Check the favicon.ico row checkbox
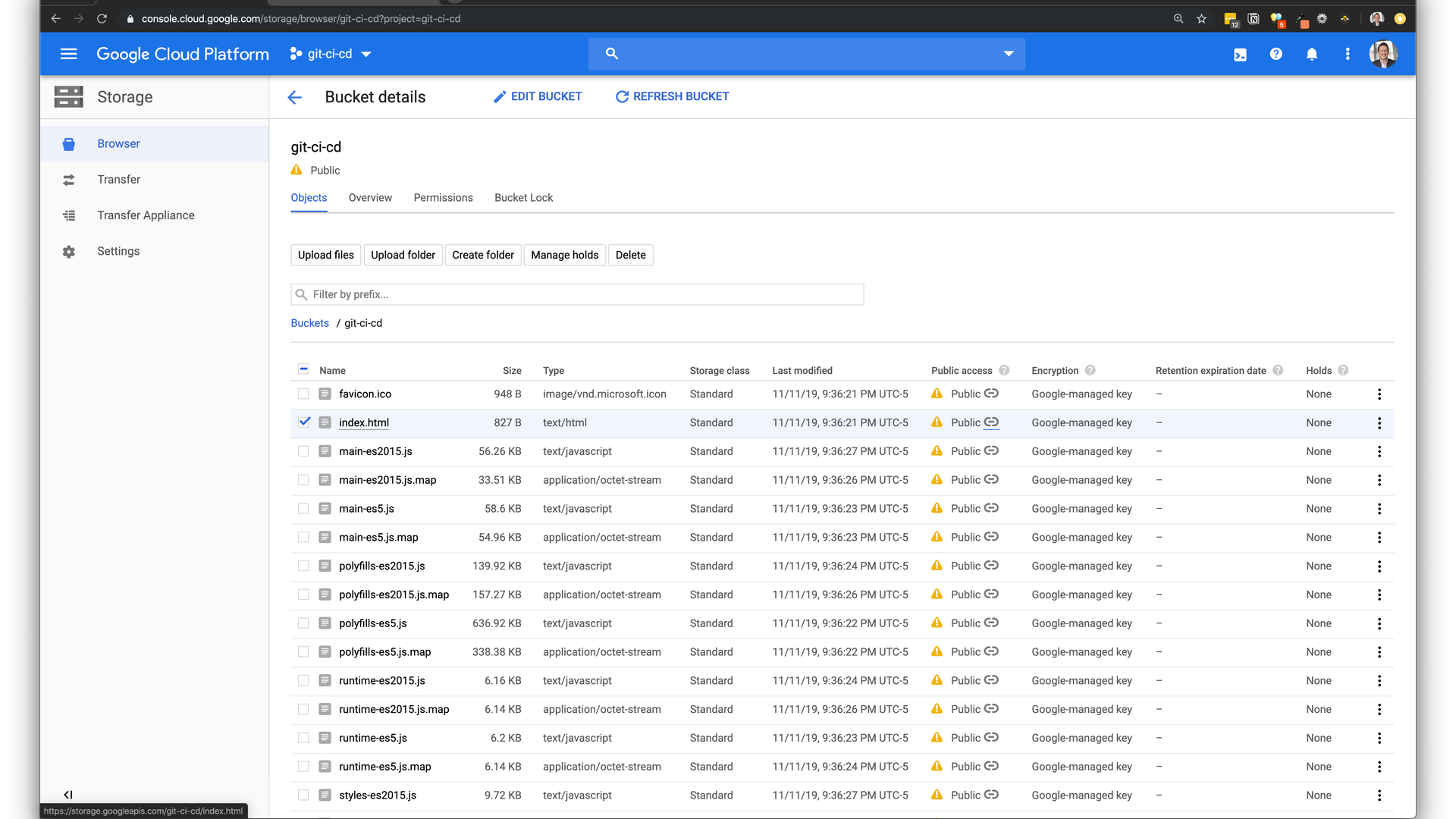Viewport: 1456px width, 819px height. coord(303,394)
